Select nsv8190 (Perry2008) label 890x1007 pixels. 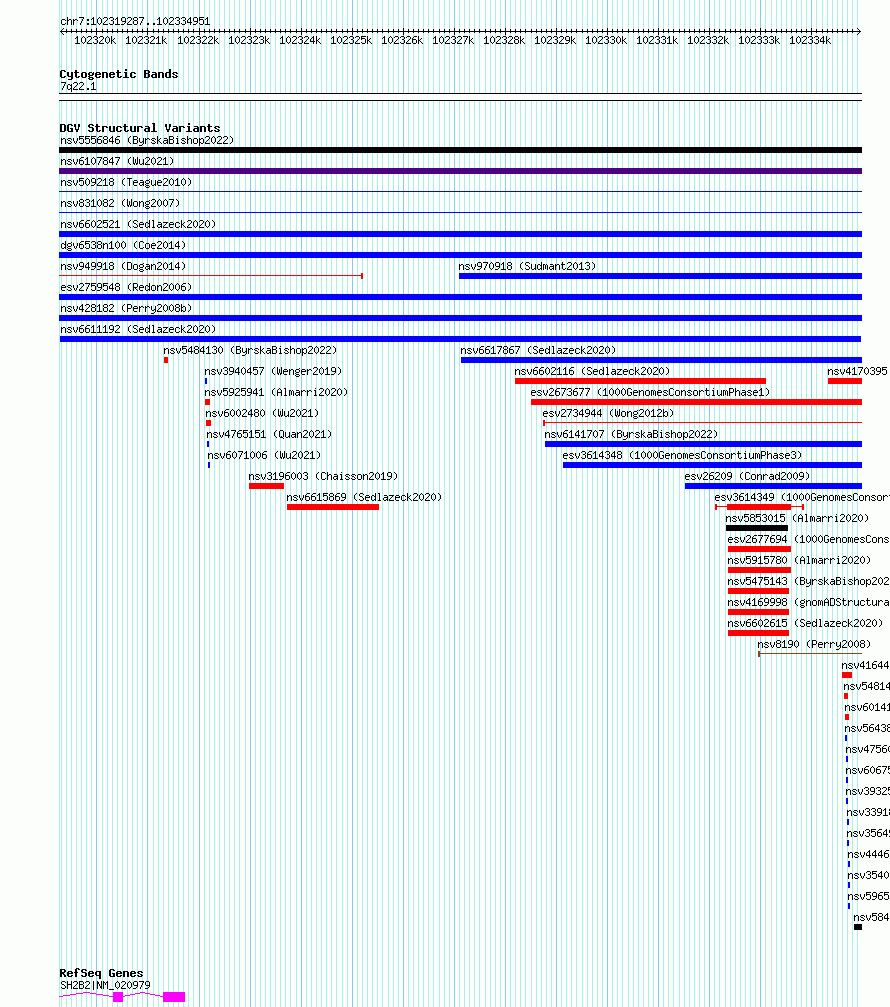814,644
